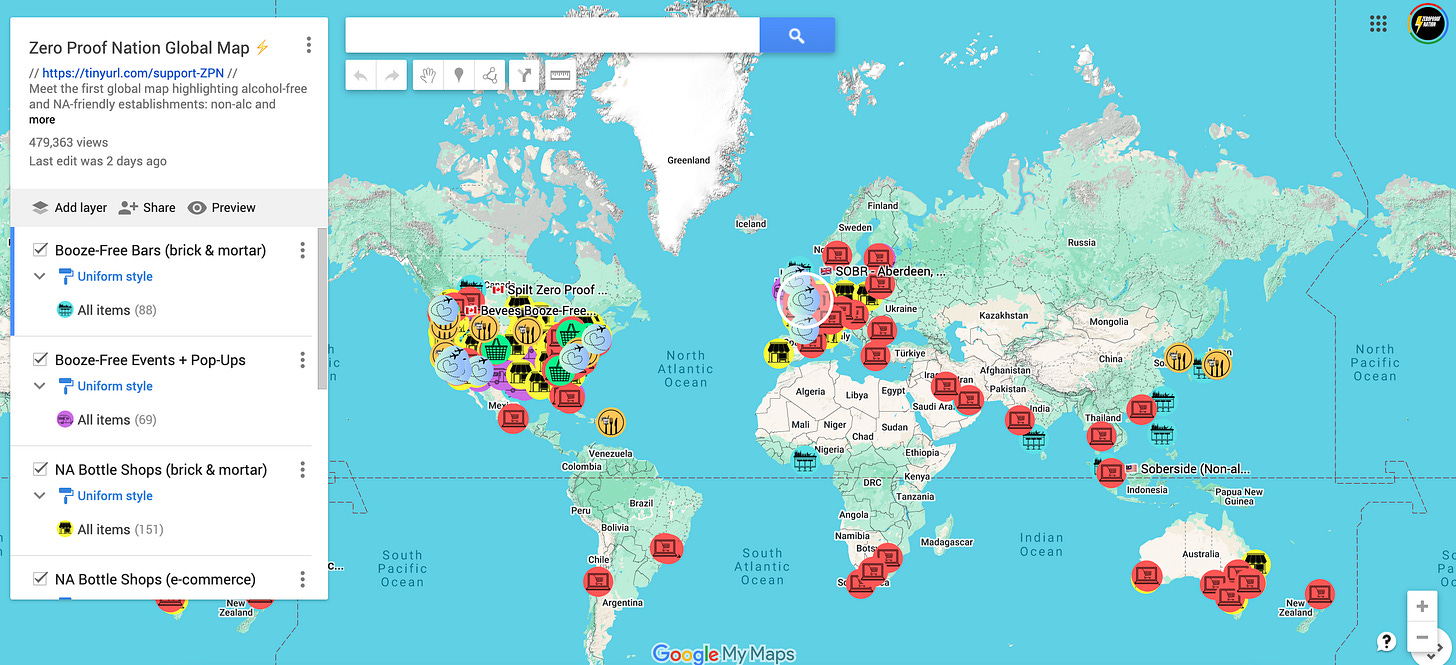Open the account profile avatar
This screenshot has width=1456, height=665.
tap(1427, 24)
